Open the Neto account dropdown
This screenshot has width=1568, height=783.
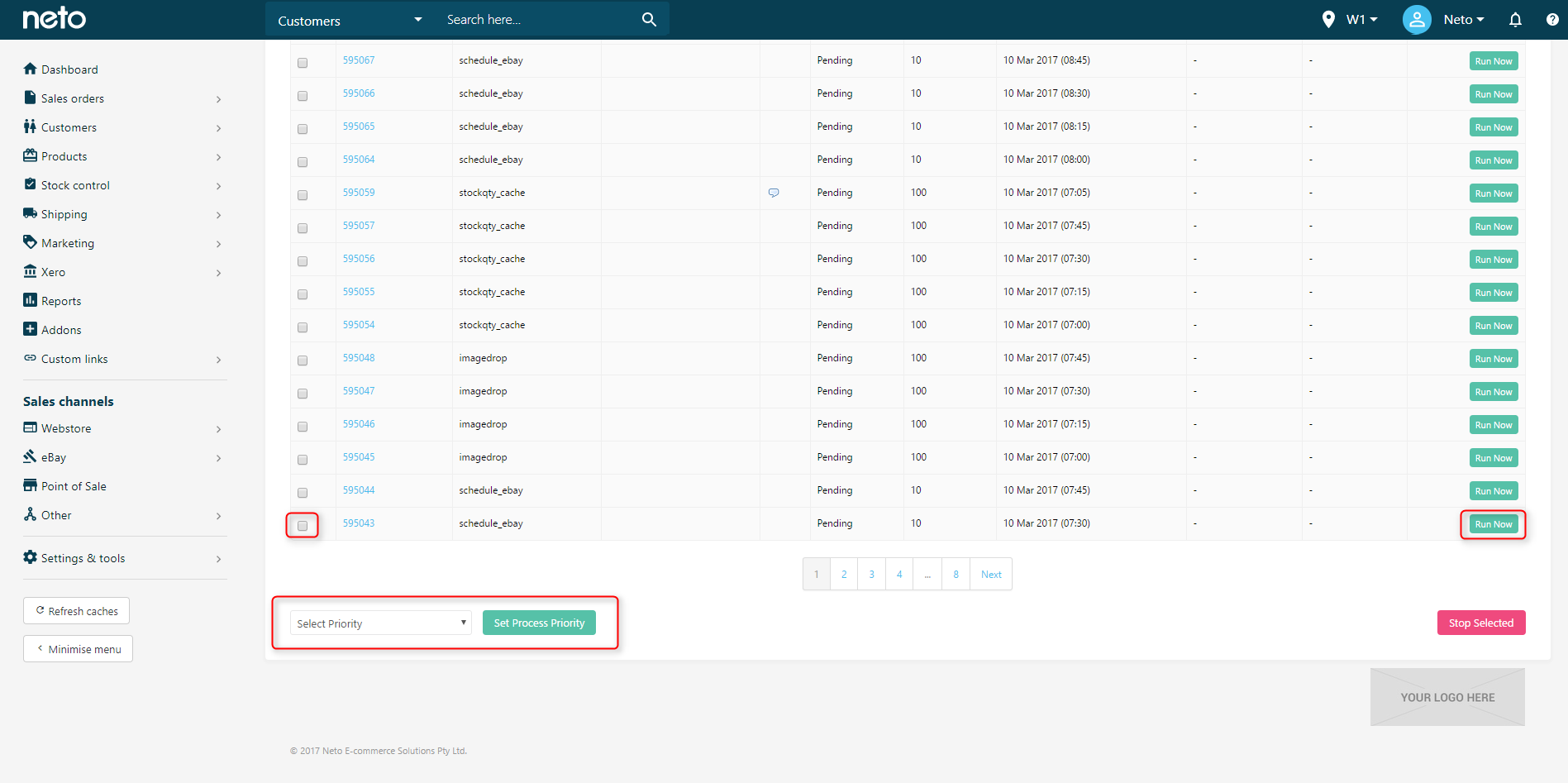1464,20
